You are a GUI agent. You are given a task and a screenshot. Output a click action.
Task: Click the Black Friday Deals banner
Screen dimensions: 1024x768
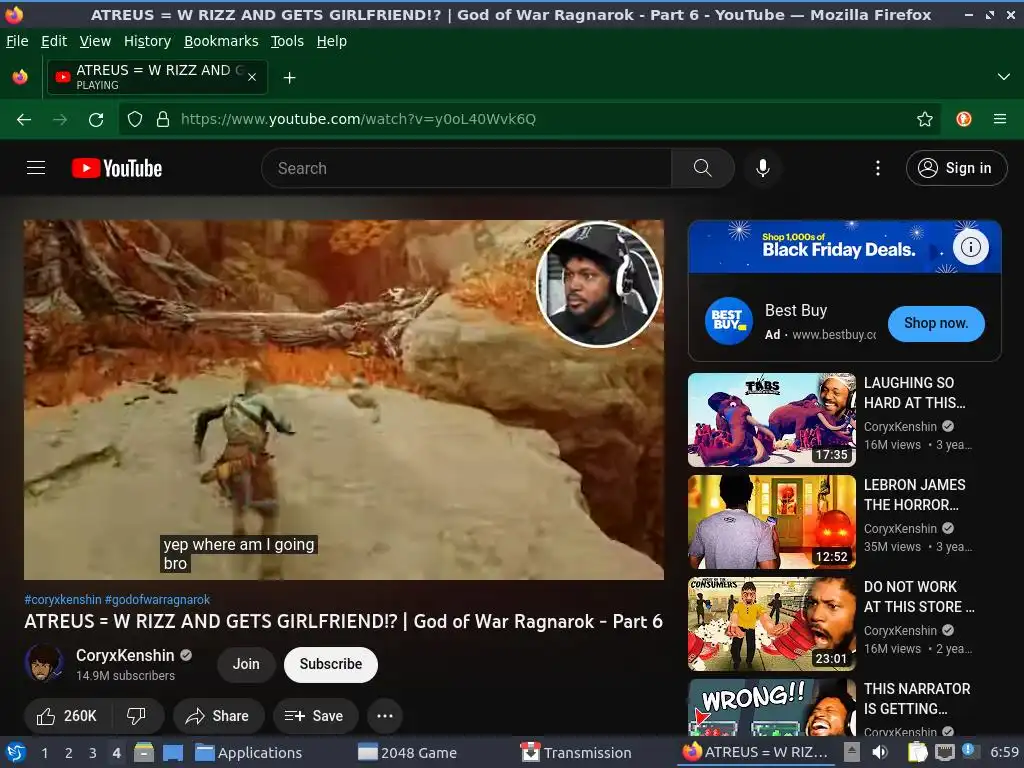point(844,246)
